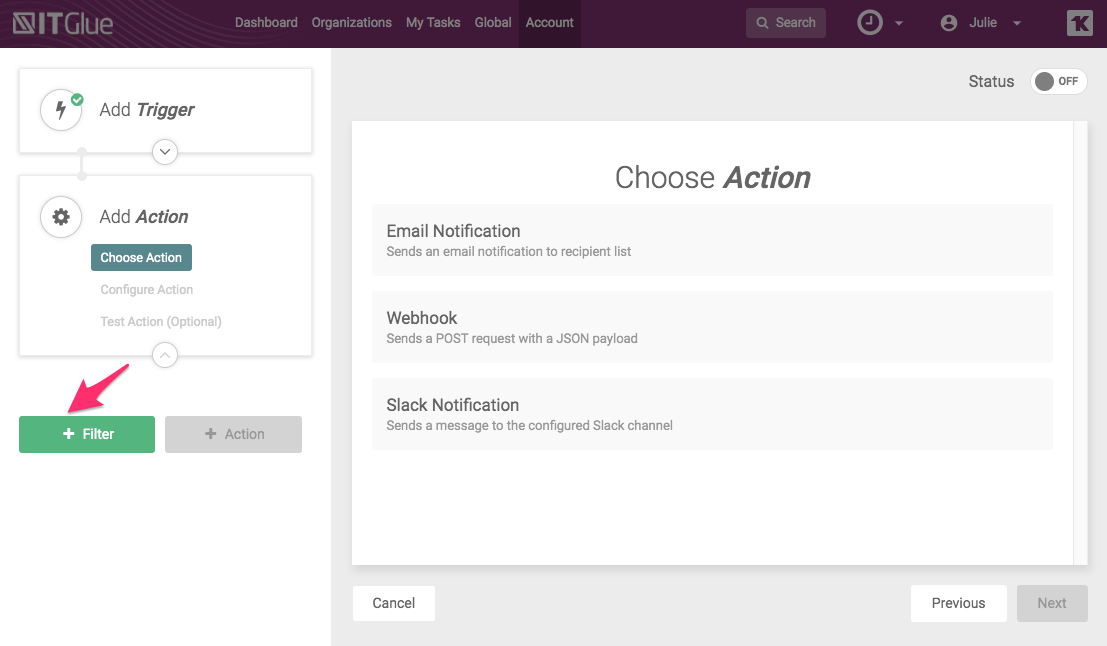Open the Organizations menu
This screenshot has width=1107, height=646.
(351, 23)
